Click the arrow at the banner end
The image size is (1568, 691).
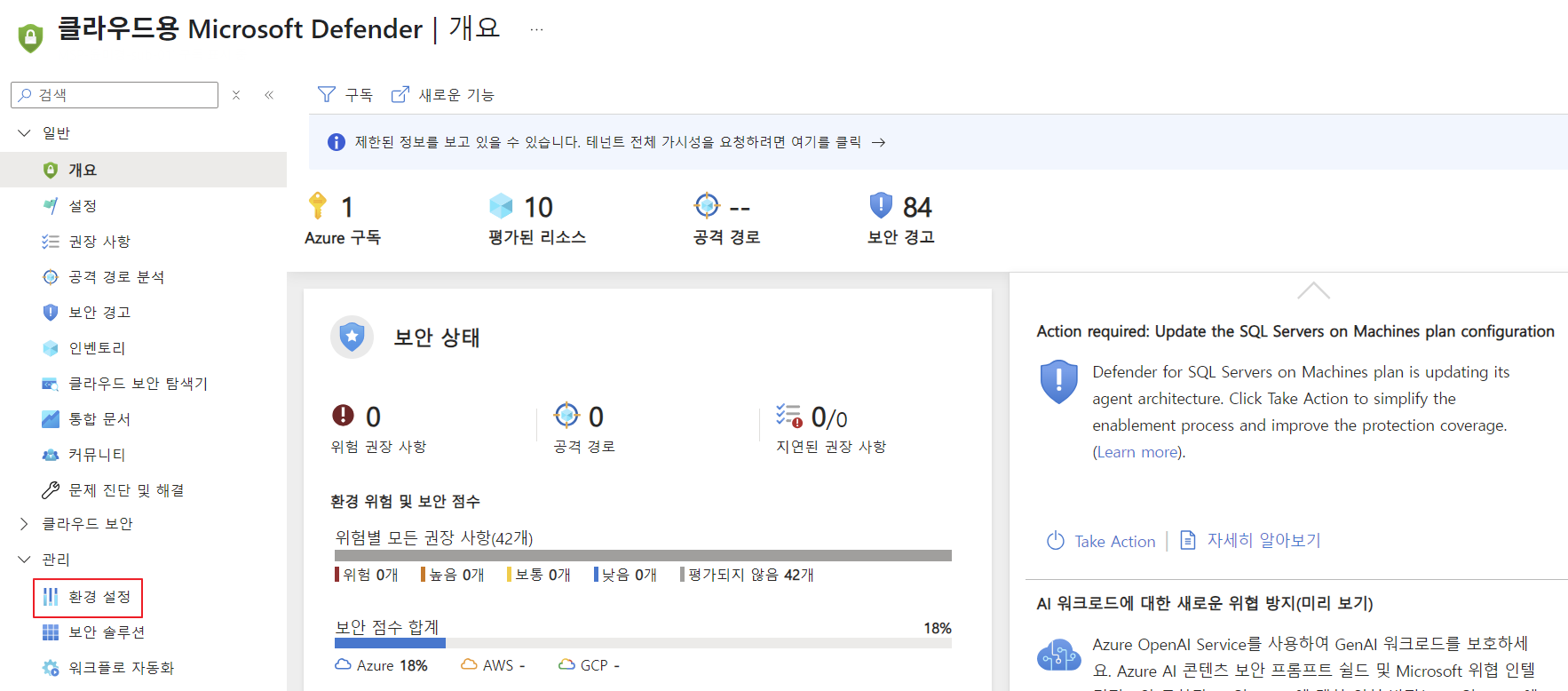(878, 142)
